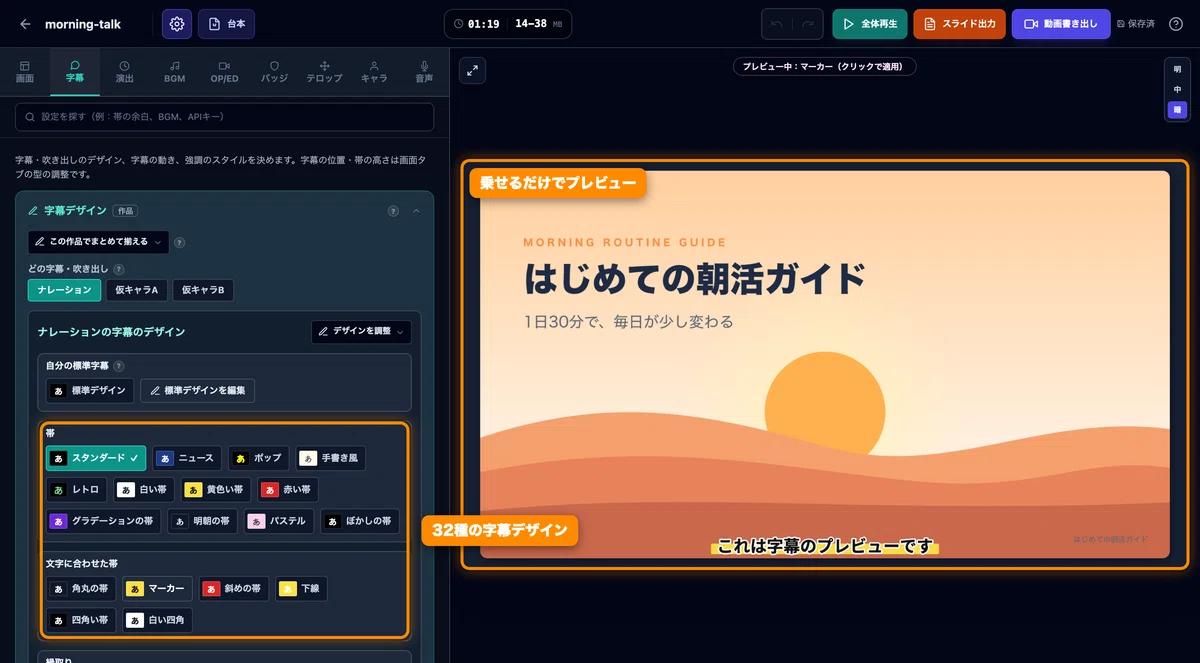Choose the 手書き風 band design
This screenshot has width=1200, height=663.
[331, 458]
